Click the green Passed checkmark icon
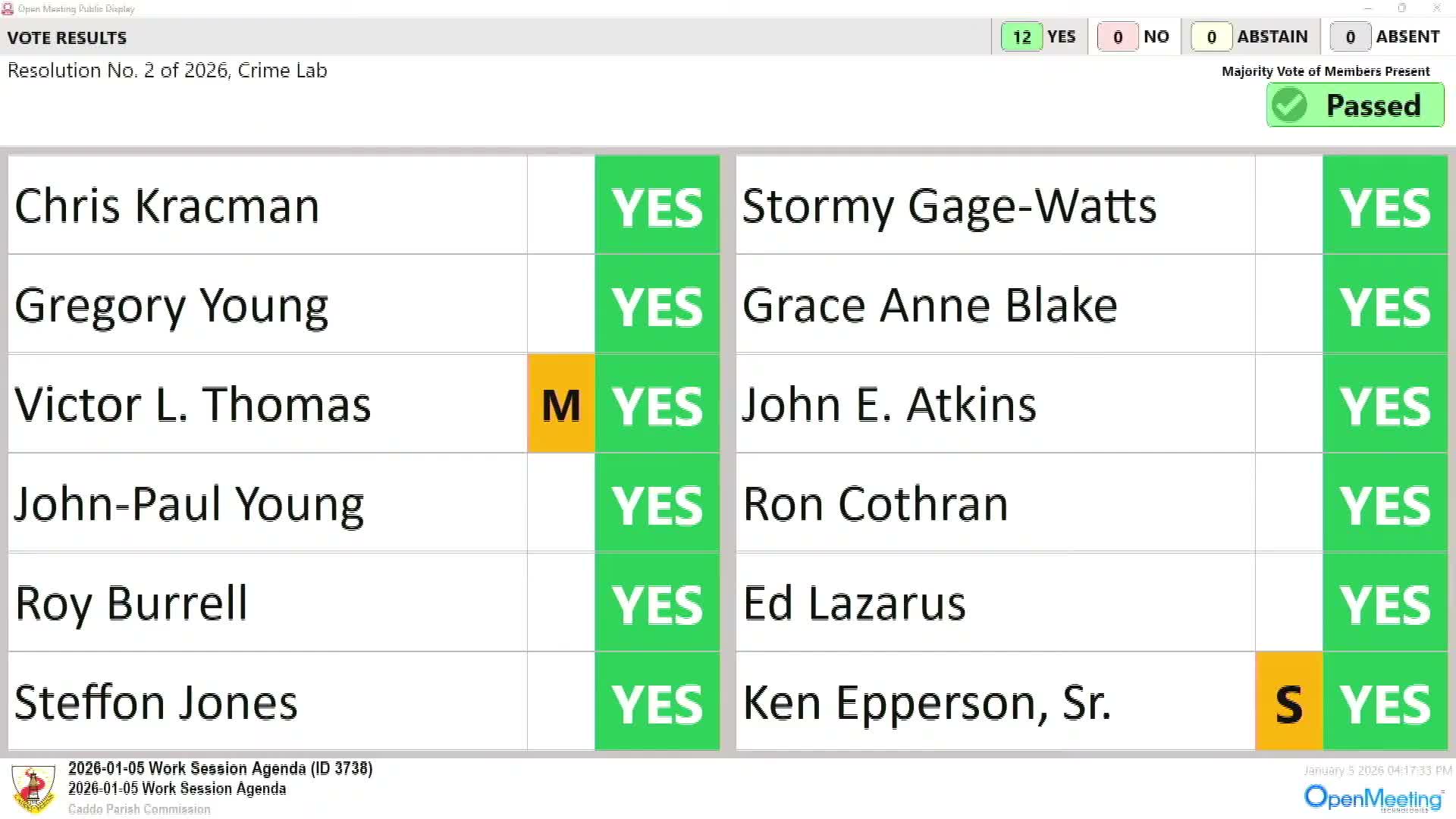 (x=1289, y=105)
